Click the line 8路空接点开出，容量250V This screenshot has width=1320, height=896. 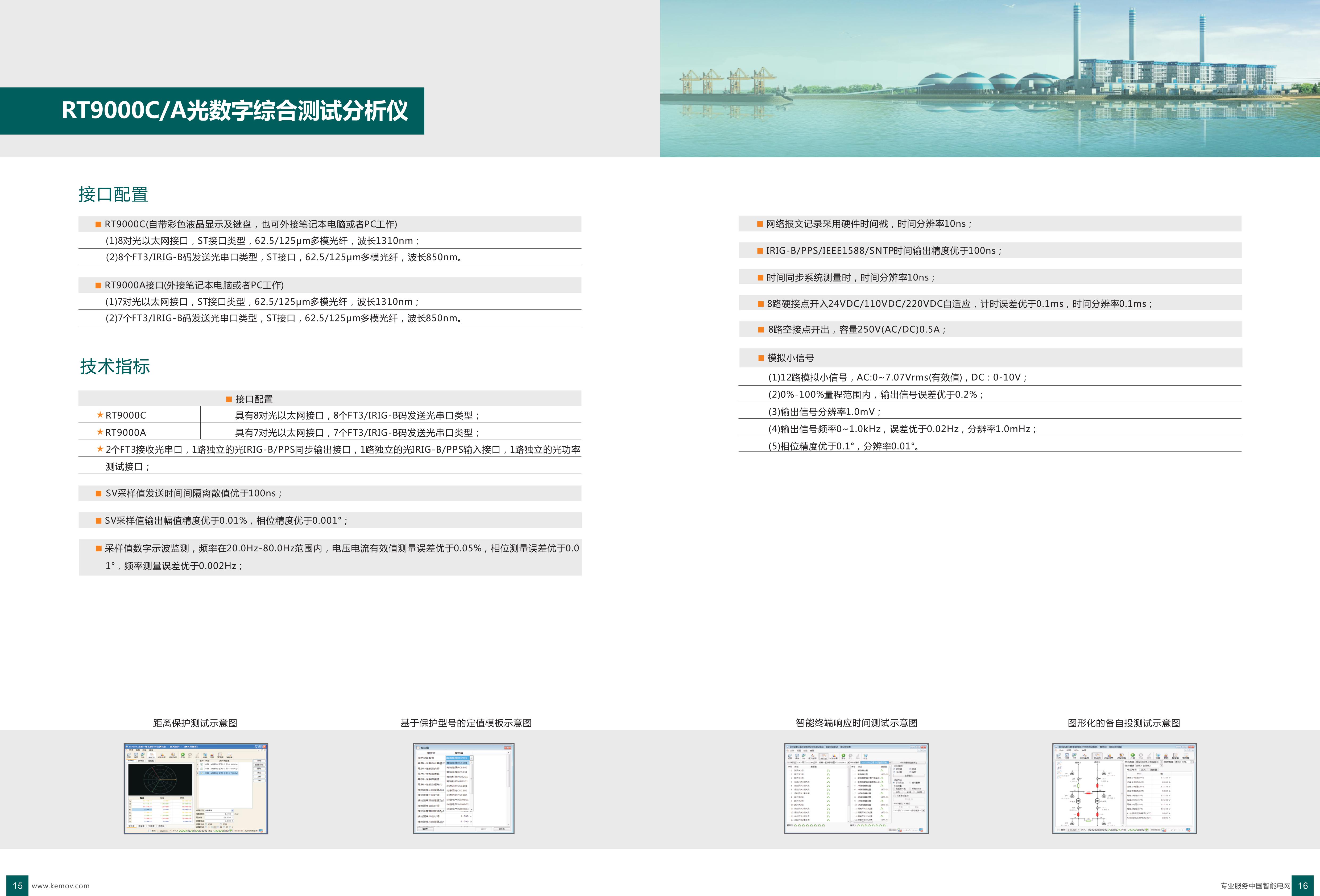pos(990,329)
